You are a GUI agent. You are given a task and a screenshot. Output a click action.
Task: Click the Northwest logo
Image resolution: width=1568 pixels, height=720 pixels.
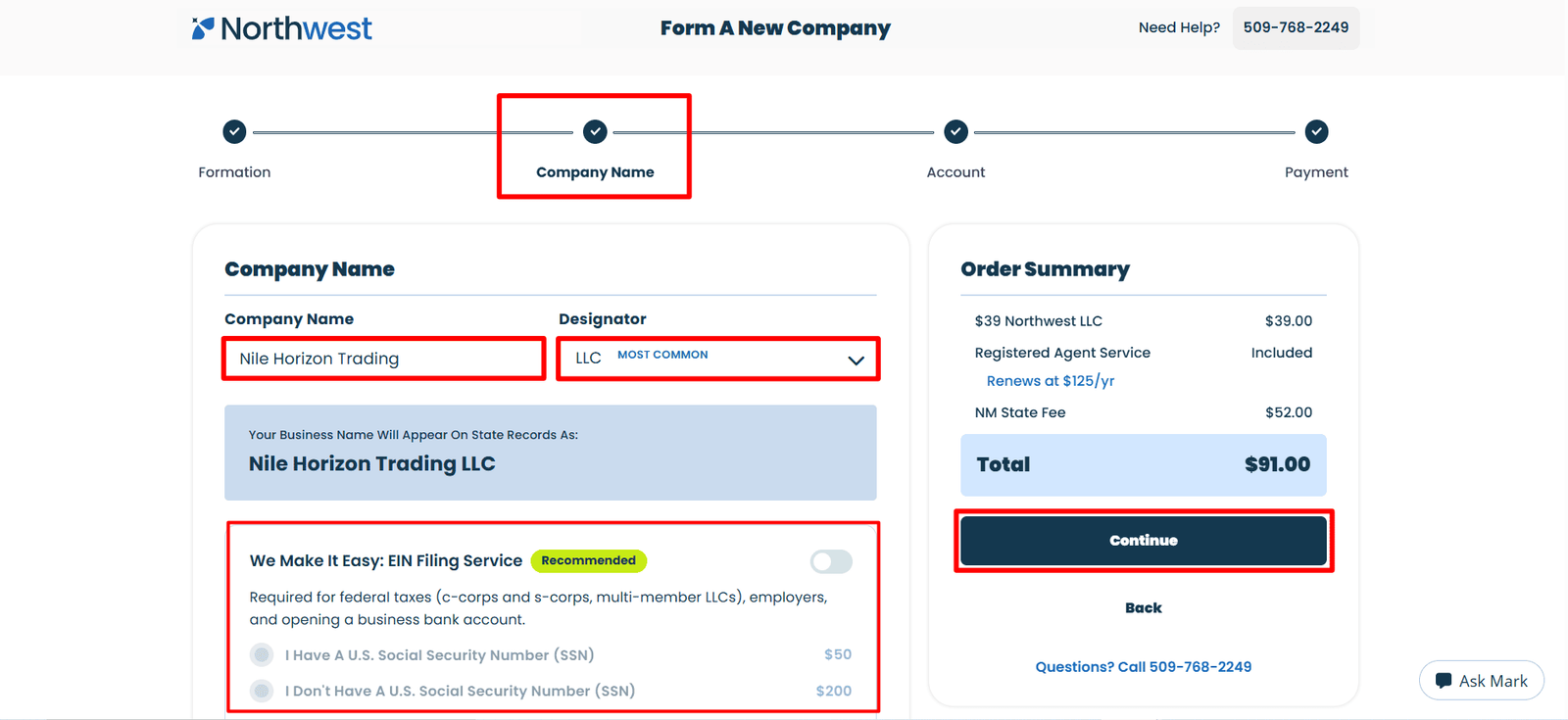point(282,28)
